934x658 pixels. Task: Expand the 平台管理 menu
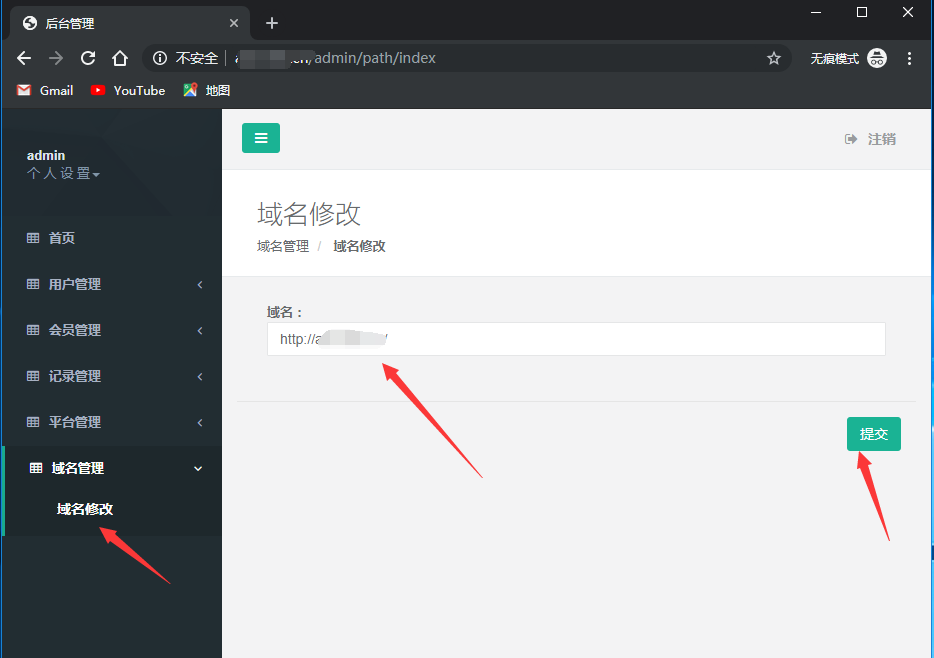(112, 422)
